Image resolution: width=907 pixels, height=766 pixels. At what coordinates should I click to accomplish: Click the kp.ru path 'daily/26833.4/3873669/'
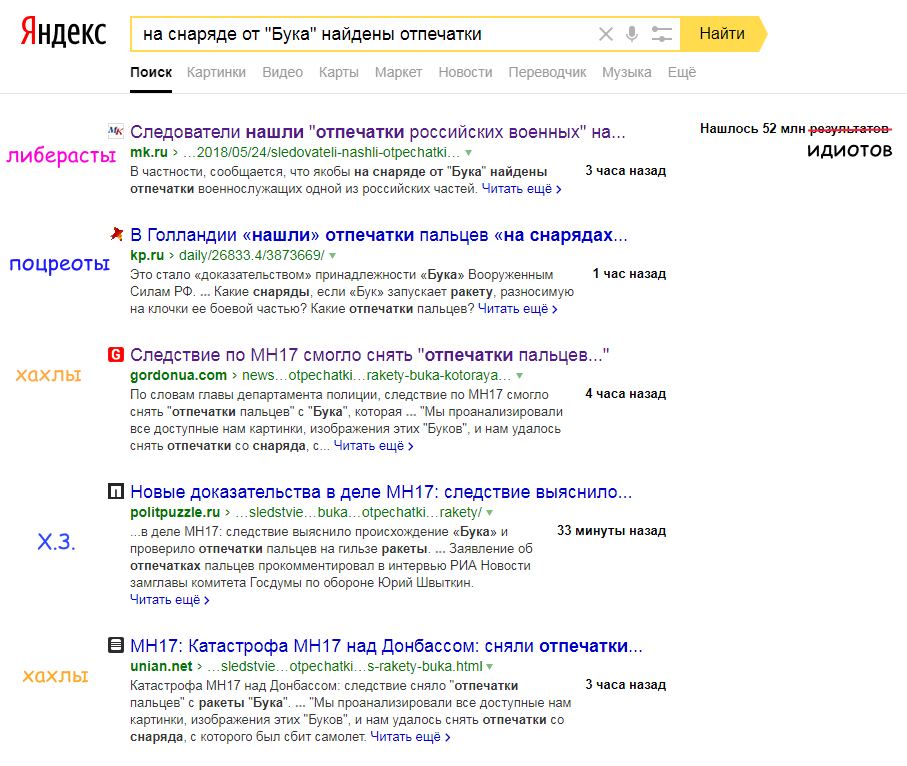252,255
